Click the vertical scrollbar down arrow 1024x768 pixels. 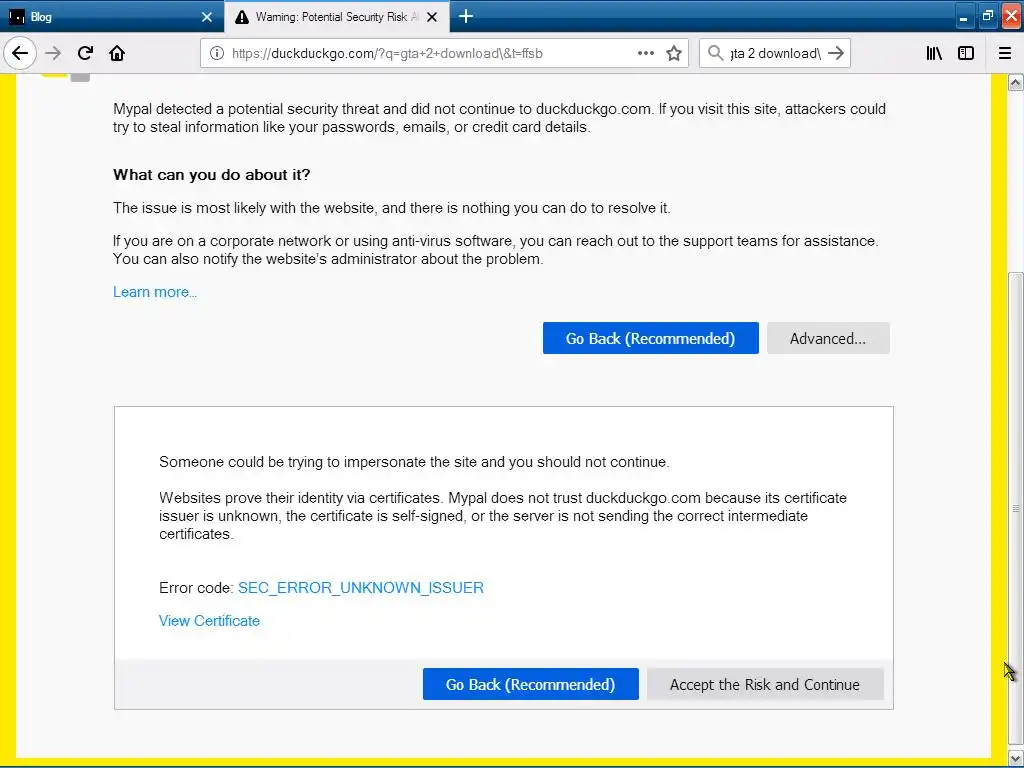[1016, 758]
